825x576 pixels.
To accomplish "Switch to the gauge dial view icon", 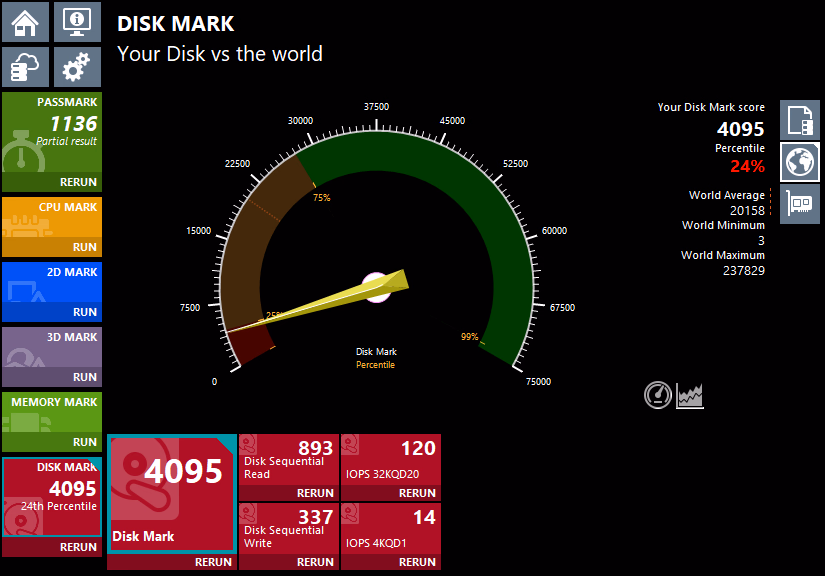I will (x=657, y=395).
